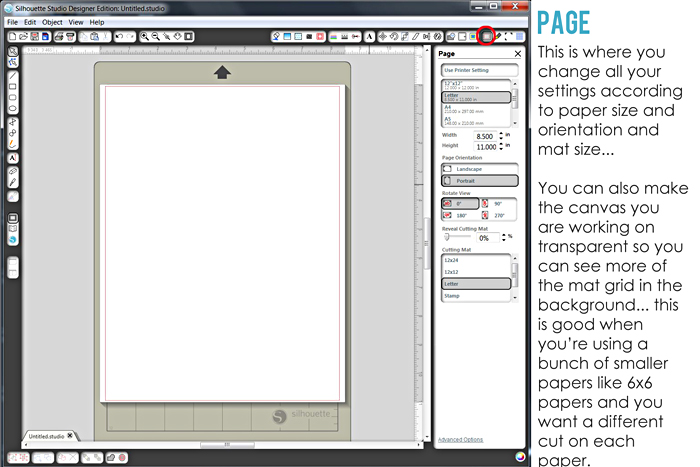Open the Rotate window icon
The height and width of the screenshot is (467, 700).
(394, 37)
